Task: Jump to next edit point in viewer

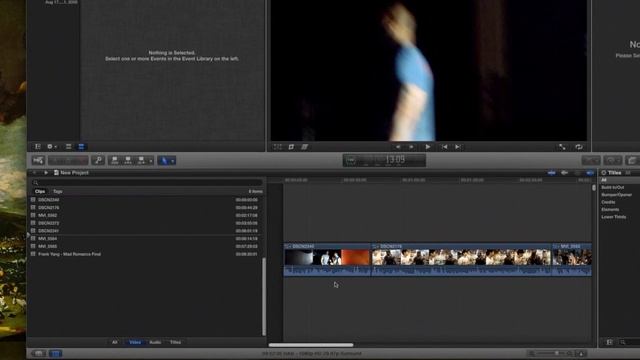Action: pos(458,147)
